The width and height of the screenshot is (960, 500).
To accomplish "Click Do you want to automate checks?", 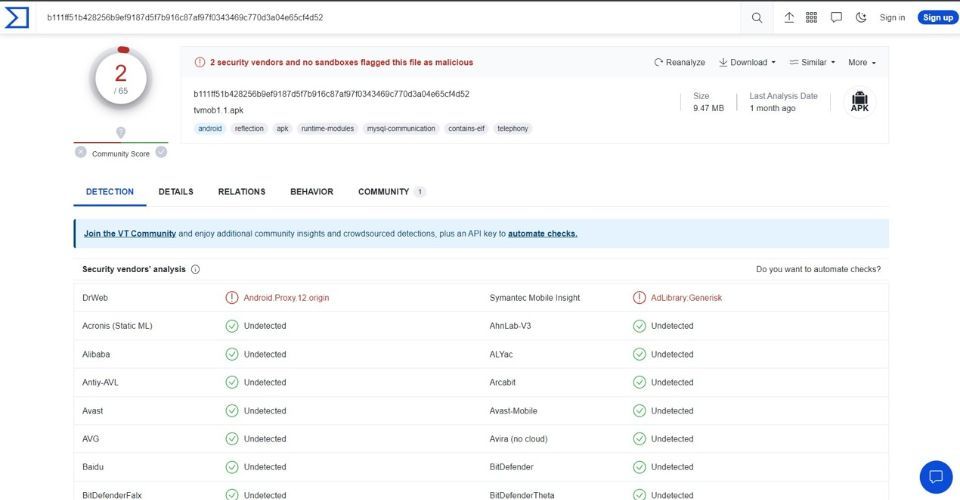I will tap(818, 269).
